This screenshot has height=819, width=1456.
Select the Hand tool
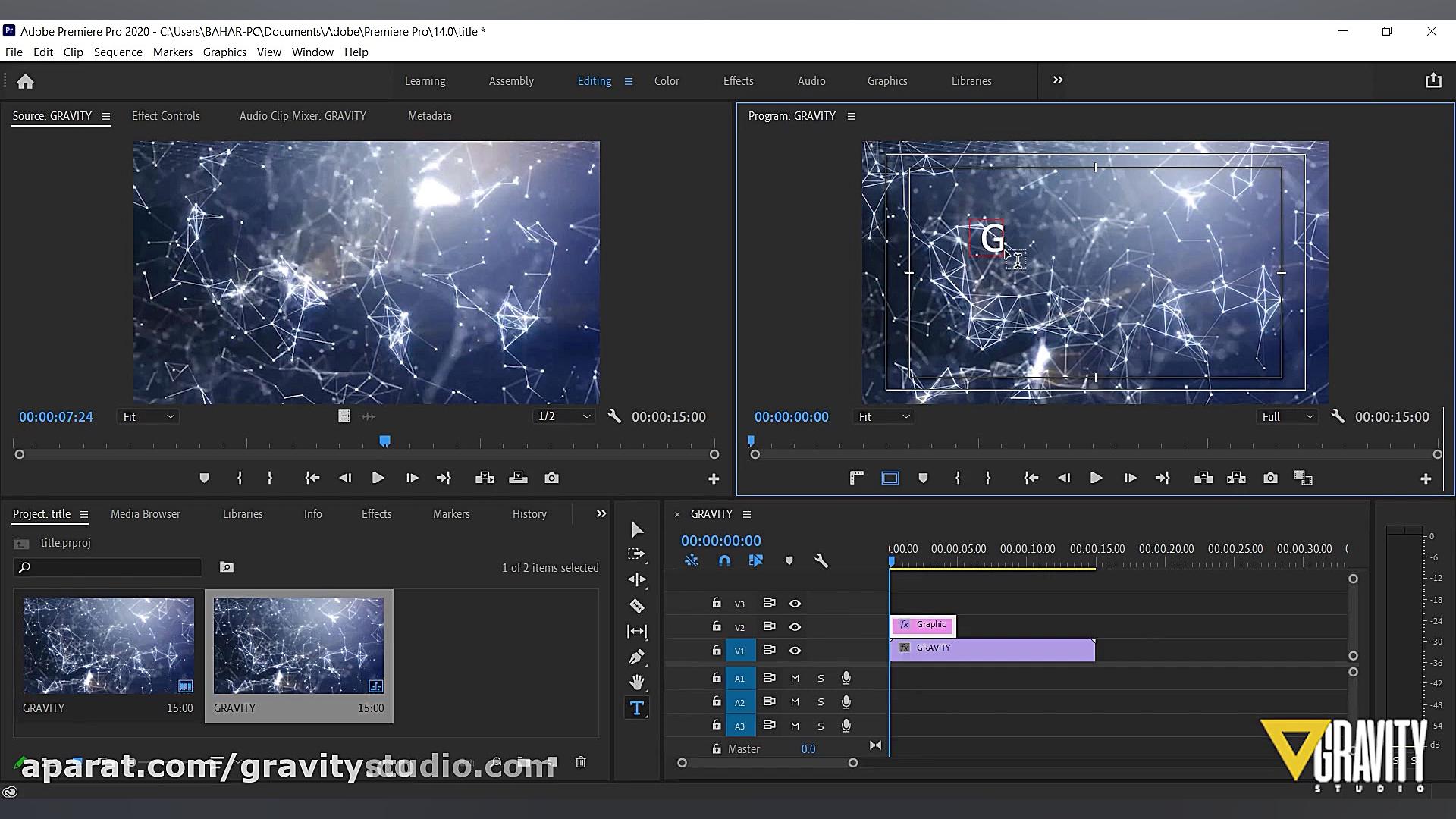(637, 682)
